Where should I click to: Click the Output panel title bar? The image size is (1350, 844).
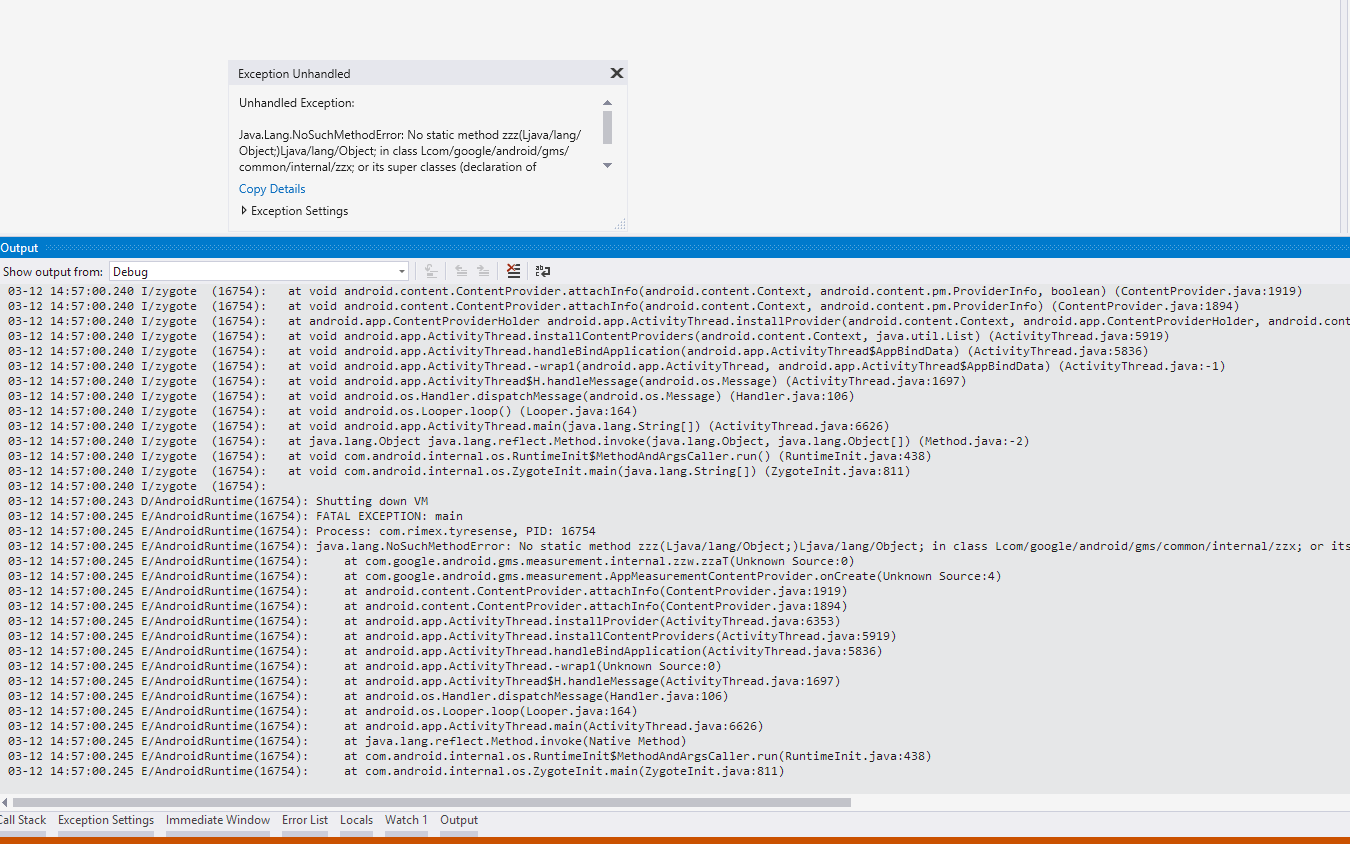pyautogui.click(x=675, y=248)
